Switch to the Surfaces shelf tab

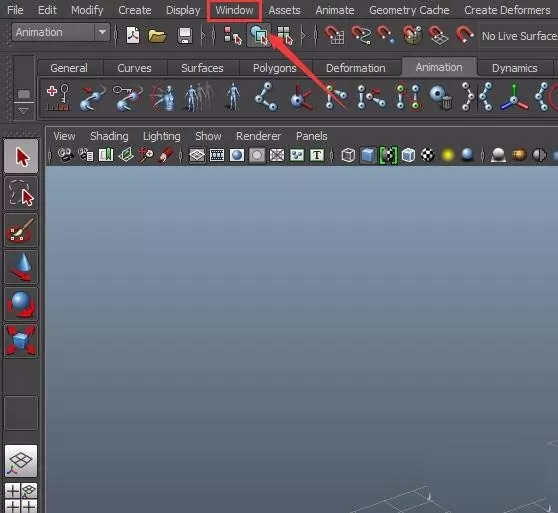[x=202, y=68]
